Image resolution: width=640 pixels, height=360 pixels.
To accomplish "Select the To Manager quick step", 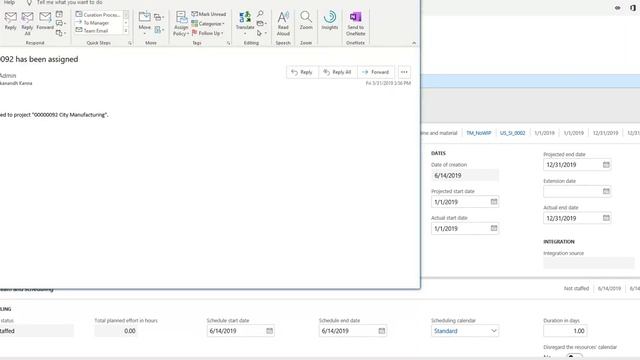I will 92,23.
